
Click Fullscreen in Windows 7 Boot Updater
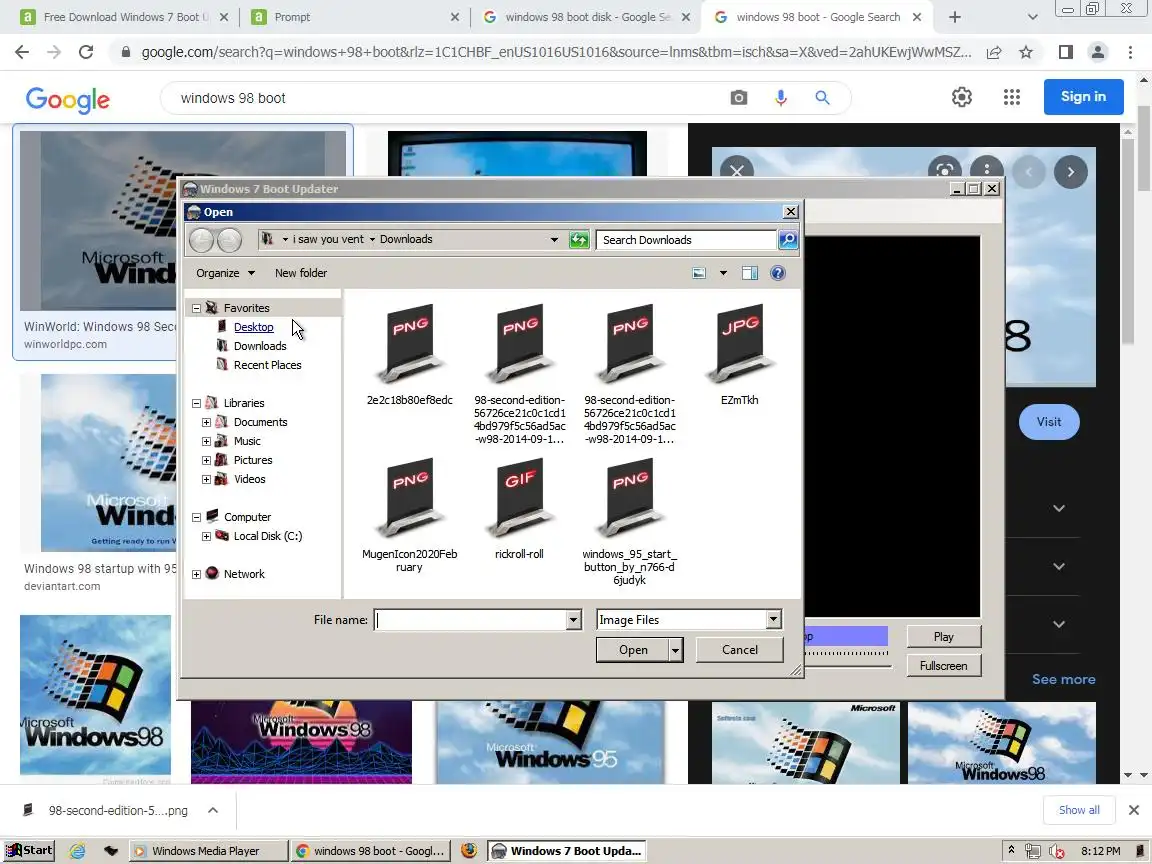click(943, 666)
